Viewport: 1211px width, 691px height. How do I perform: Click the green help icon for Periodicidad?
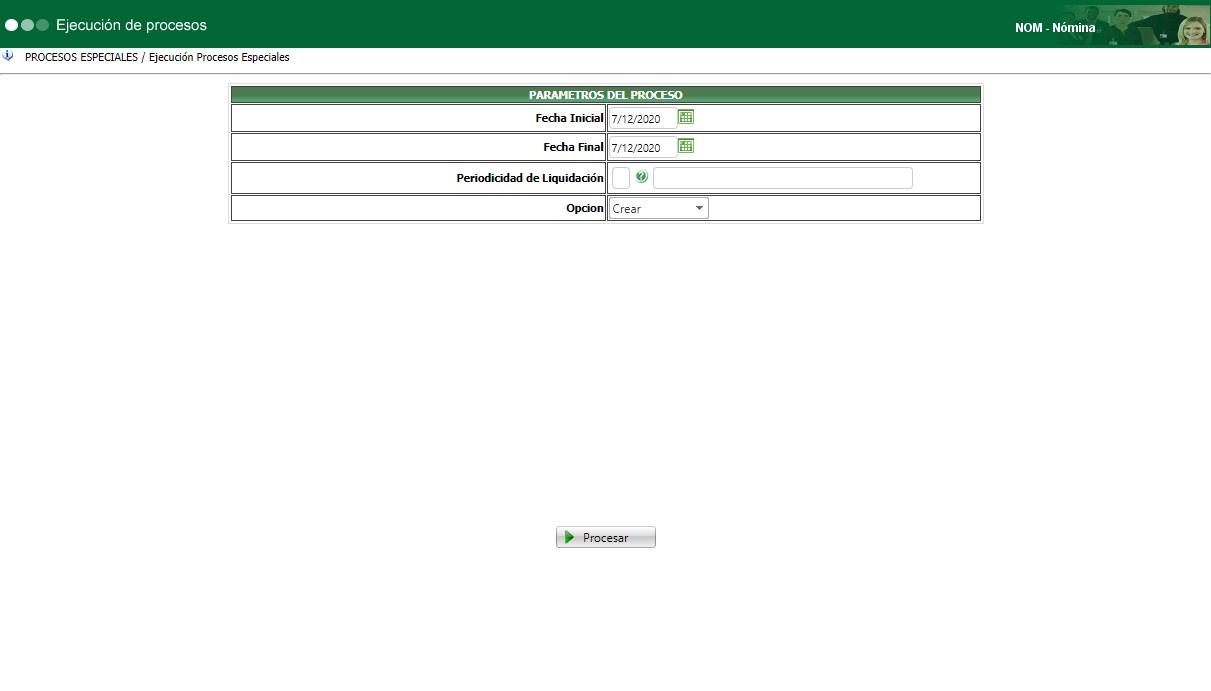[642, 177]
